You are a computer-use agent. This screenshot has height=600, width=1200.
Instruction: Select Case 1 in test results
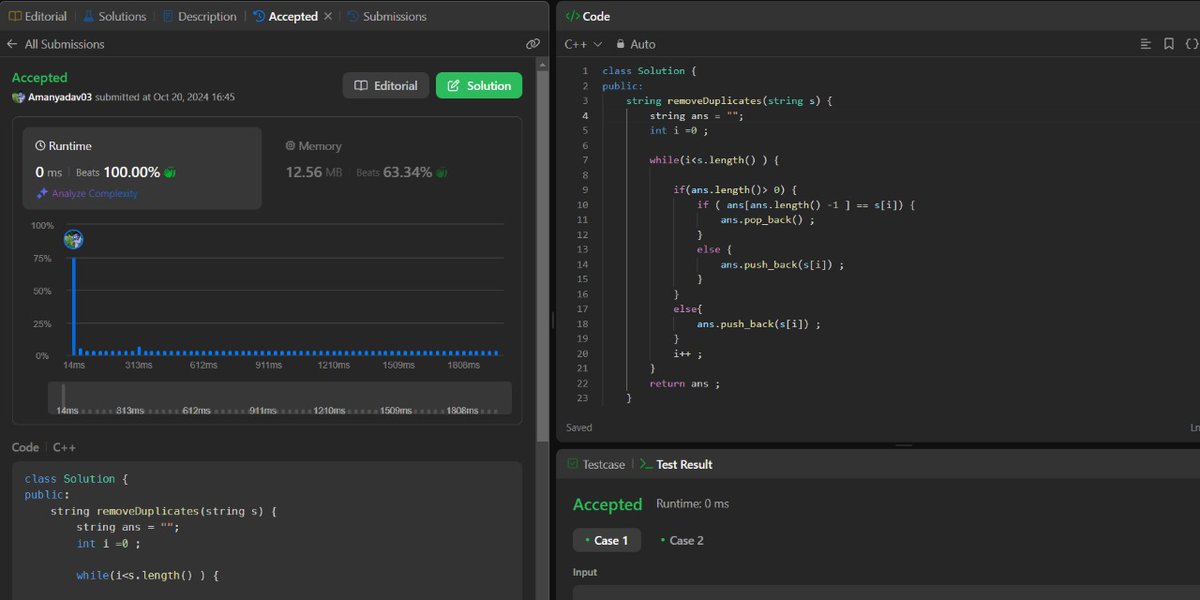point(606,540)
